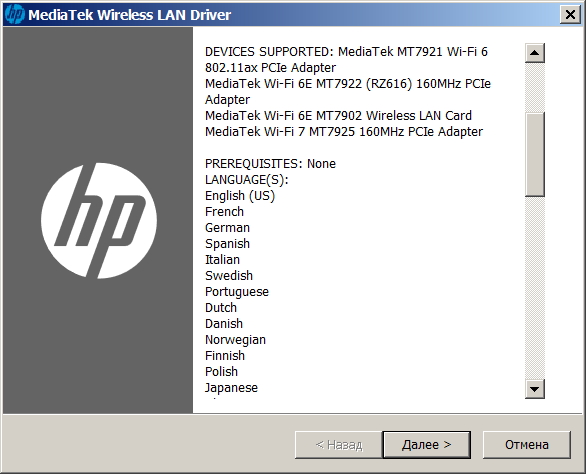Click the large HP logo on left panel
The height and width of the screenshot is (474, 586).
tap(99, 221)
